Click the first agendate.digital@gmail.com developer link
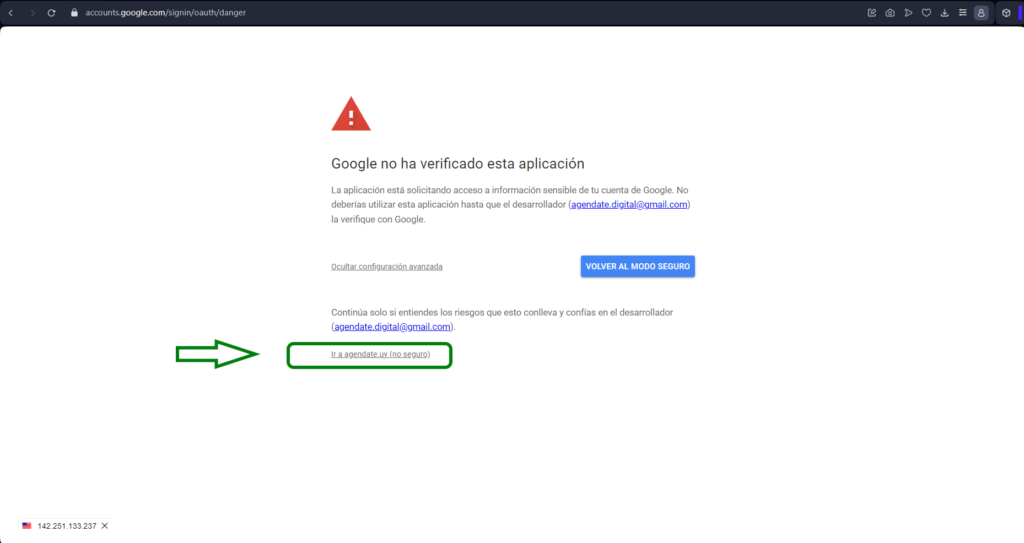Image resolution: width=1024 pixels, height=543 pixels. tap(629, 204)
